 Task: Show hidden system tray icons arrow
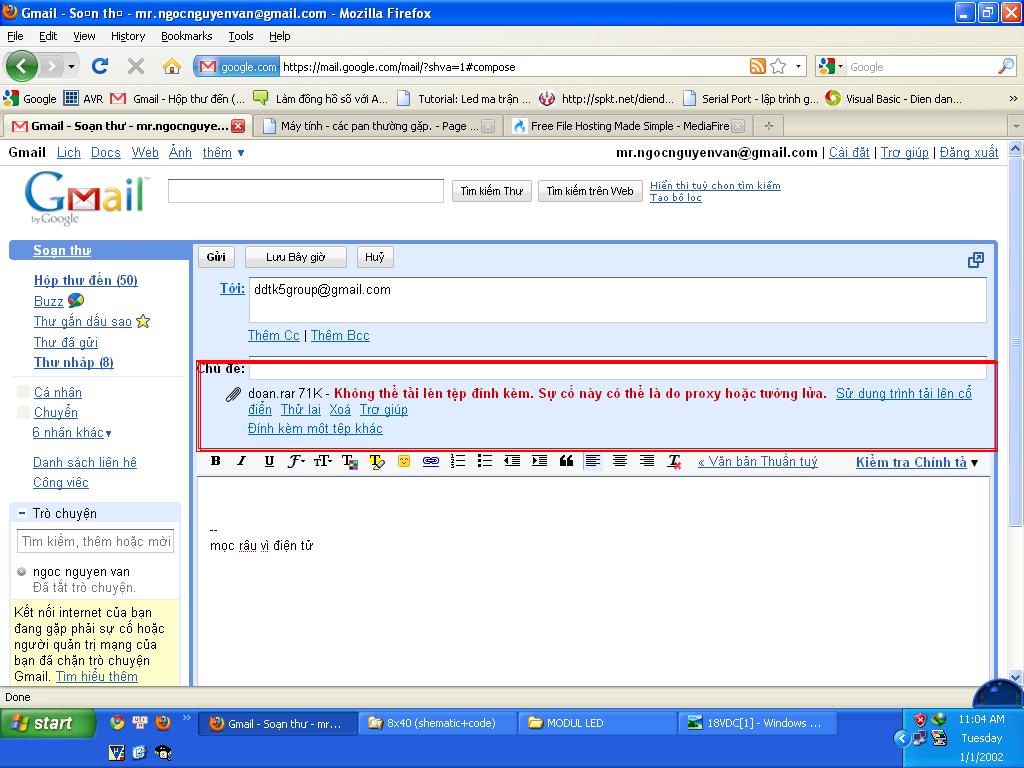(901, 739)
